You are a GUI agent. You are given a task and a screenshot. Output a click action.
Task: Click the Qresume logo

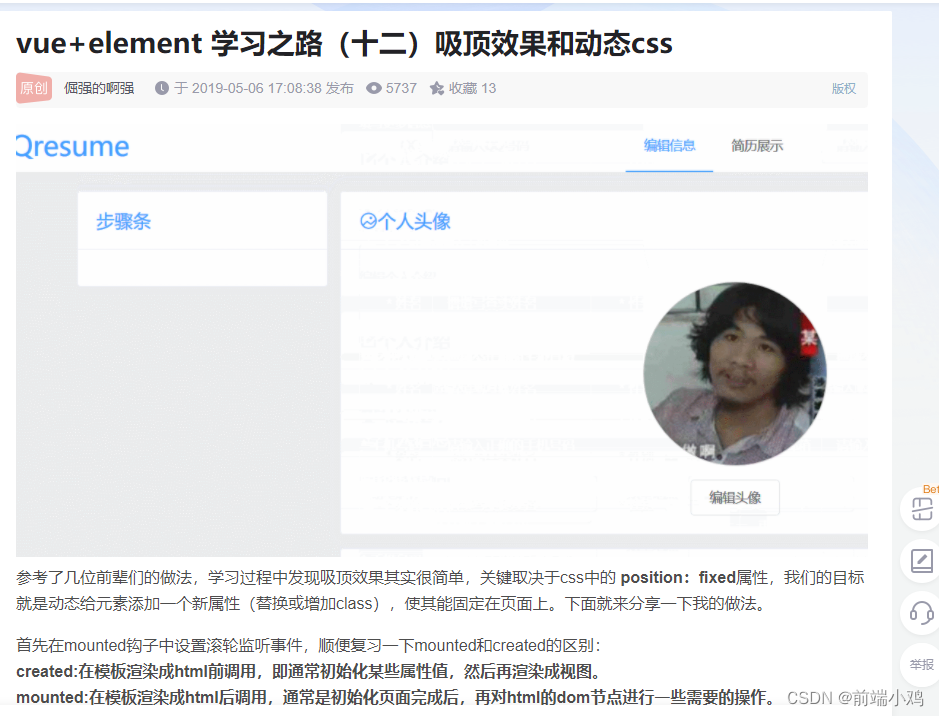coord(72,147)
